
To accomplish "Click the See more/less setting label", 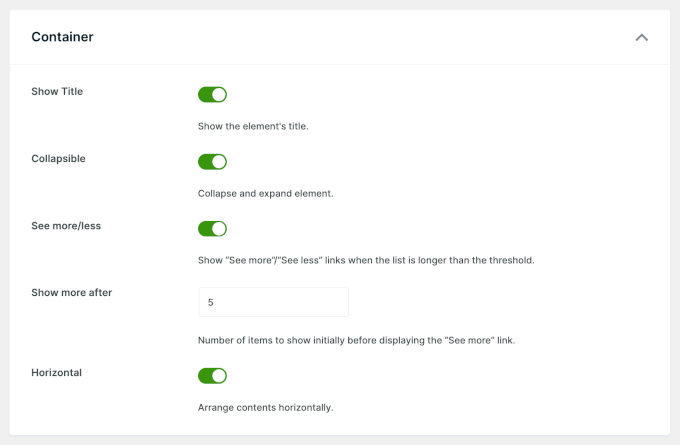I will pyautogui.click(x=66, y=225).
